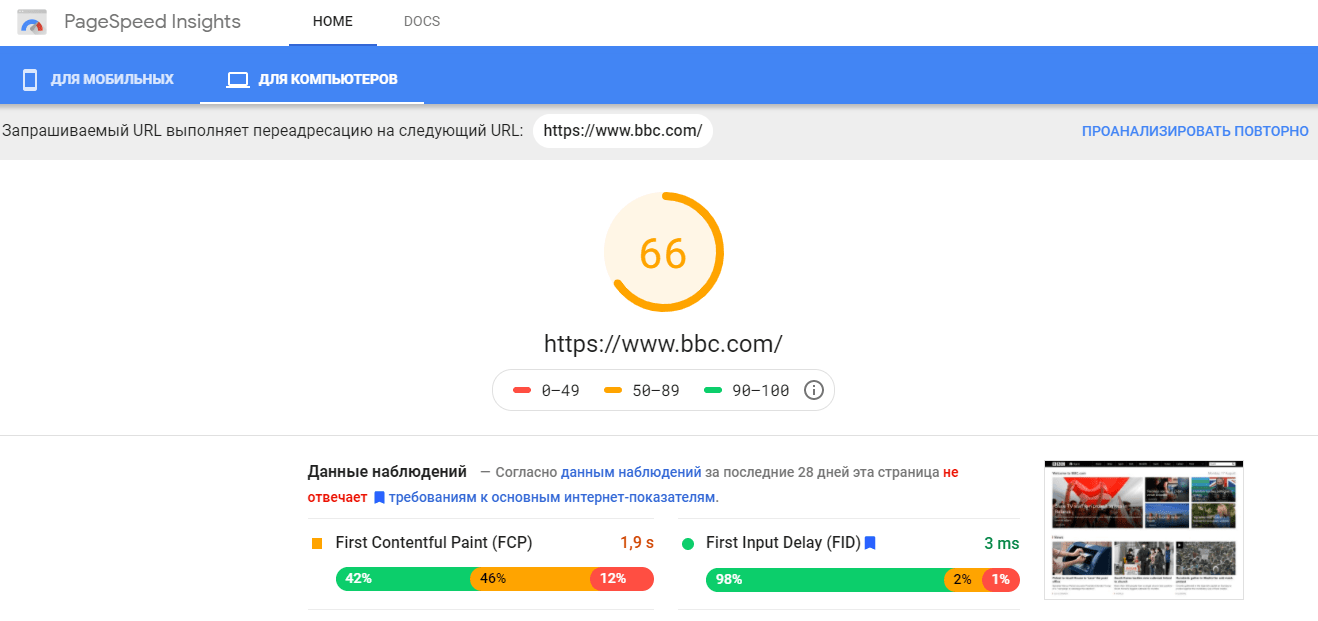This screenshot has height=621, width=1318.
Task: Click ПРОАНАЛИЗИРОВАТЬ ПОВТОРНО button
Action: click(x=1195, y=131)
